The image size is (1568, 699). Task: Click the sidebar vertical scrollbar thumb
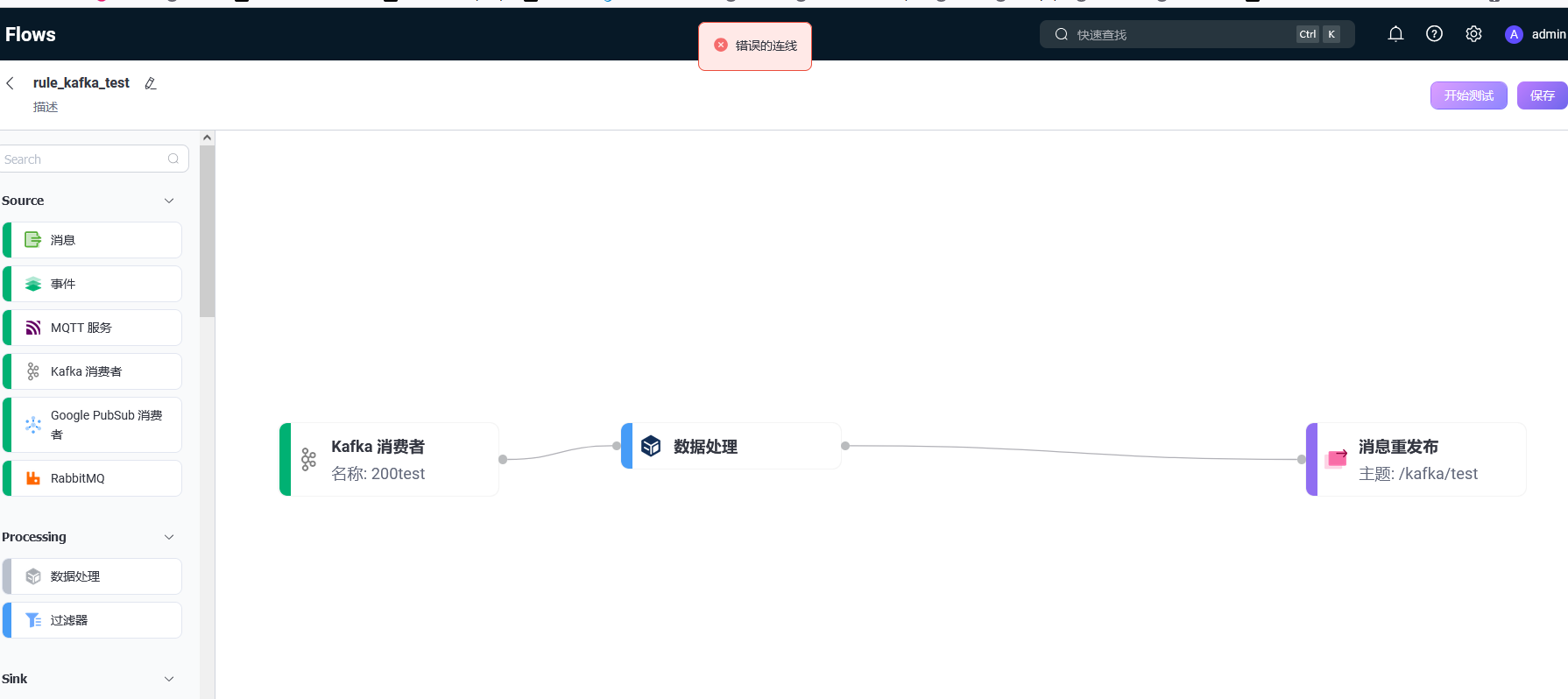(207, 231)
